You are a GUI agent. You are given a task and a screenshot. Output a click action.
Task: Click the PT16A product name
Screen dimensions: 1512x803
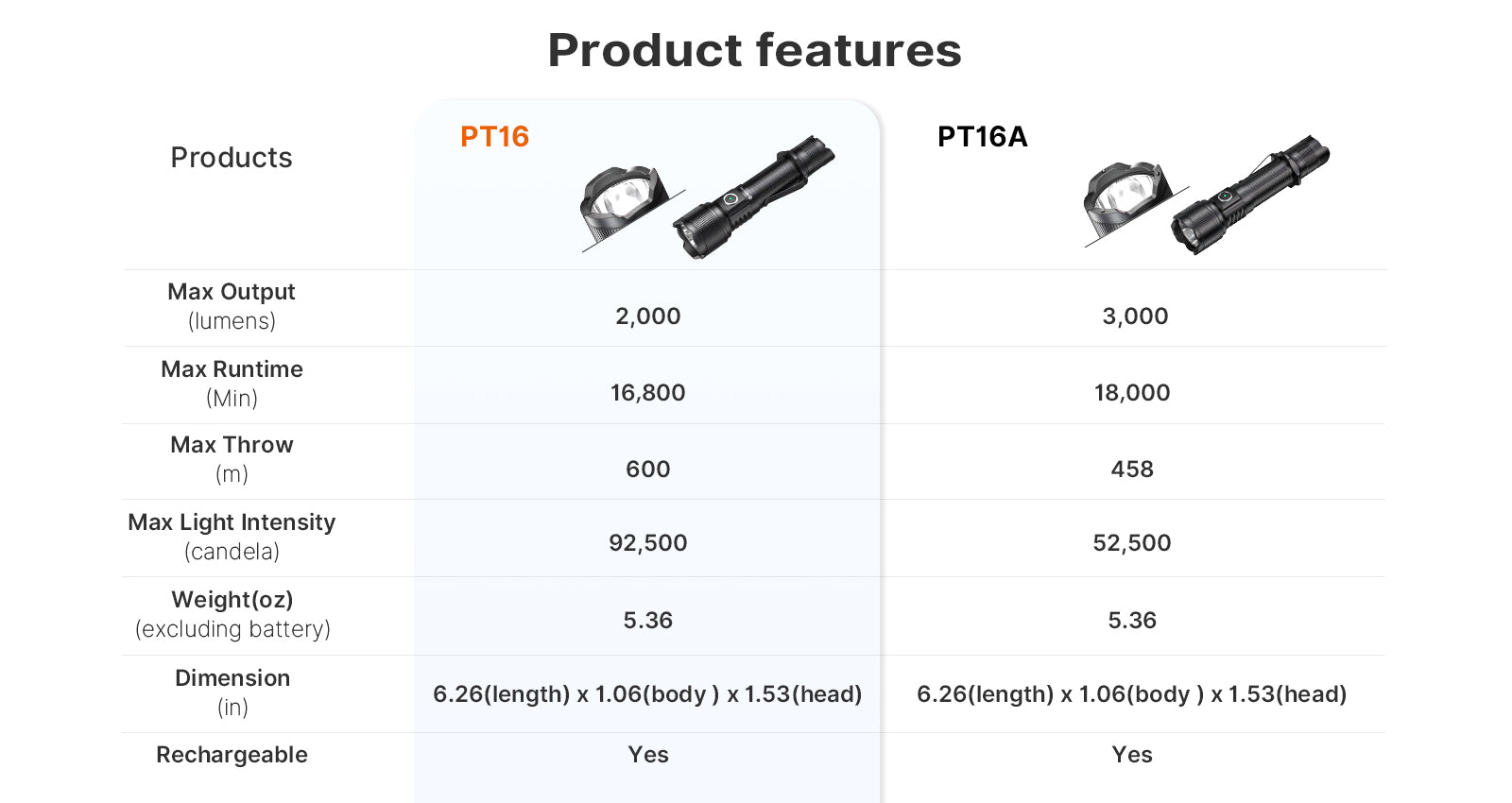[982, 137]
